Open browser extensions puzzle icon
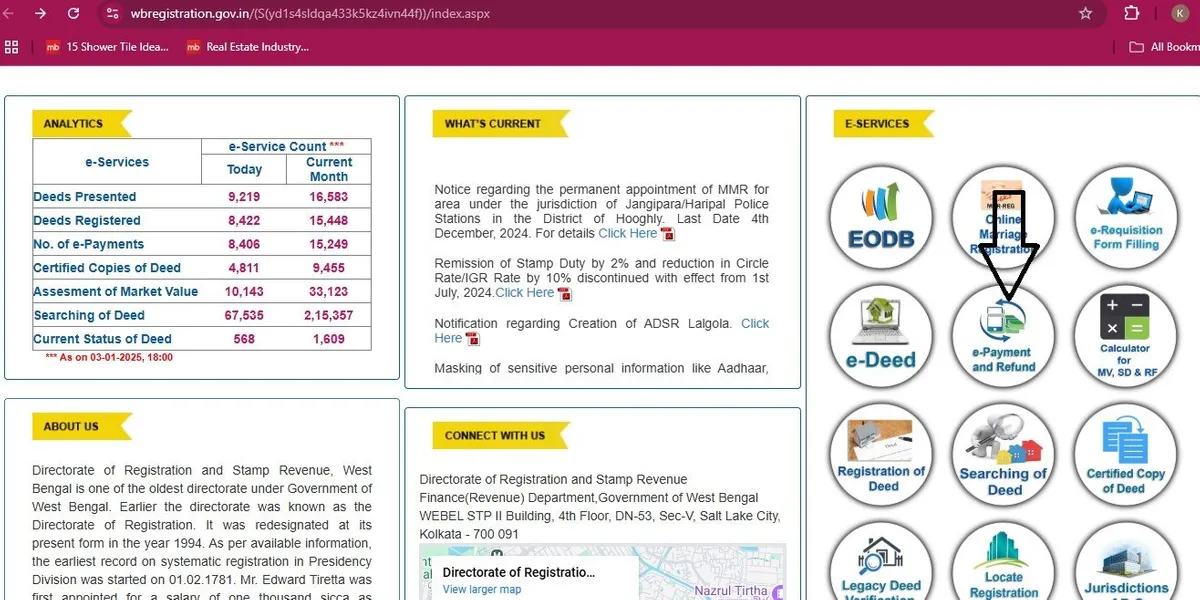This screenshot has width=1200, height=600. [x=1131, y=14]
